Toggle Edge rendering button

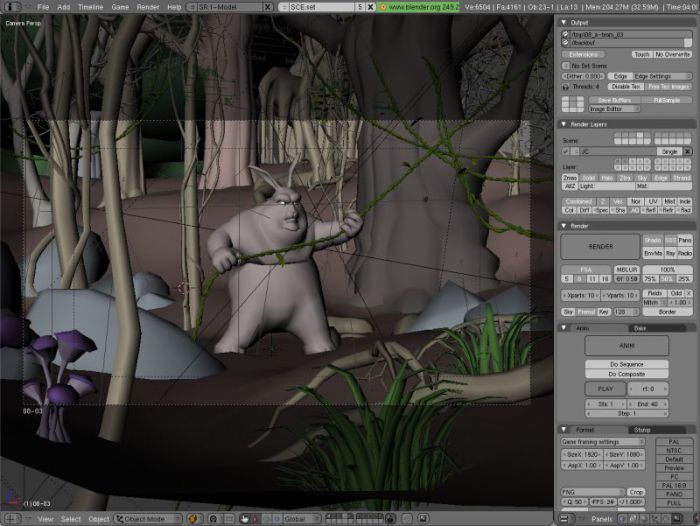pos(620,76)
